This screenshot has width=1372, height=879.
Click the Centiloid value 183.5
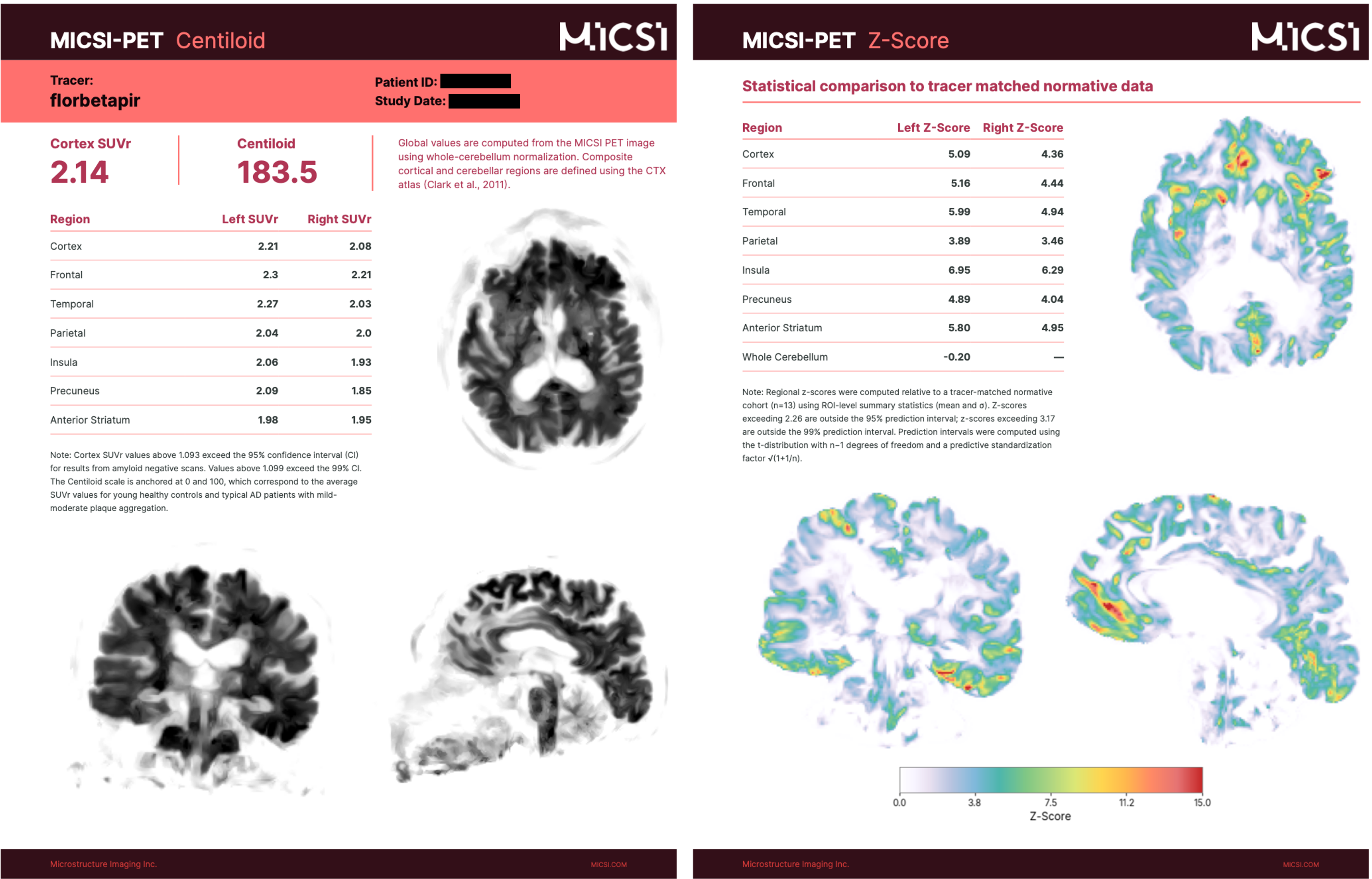click(277, 172)
